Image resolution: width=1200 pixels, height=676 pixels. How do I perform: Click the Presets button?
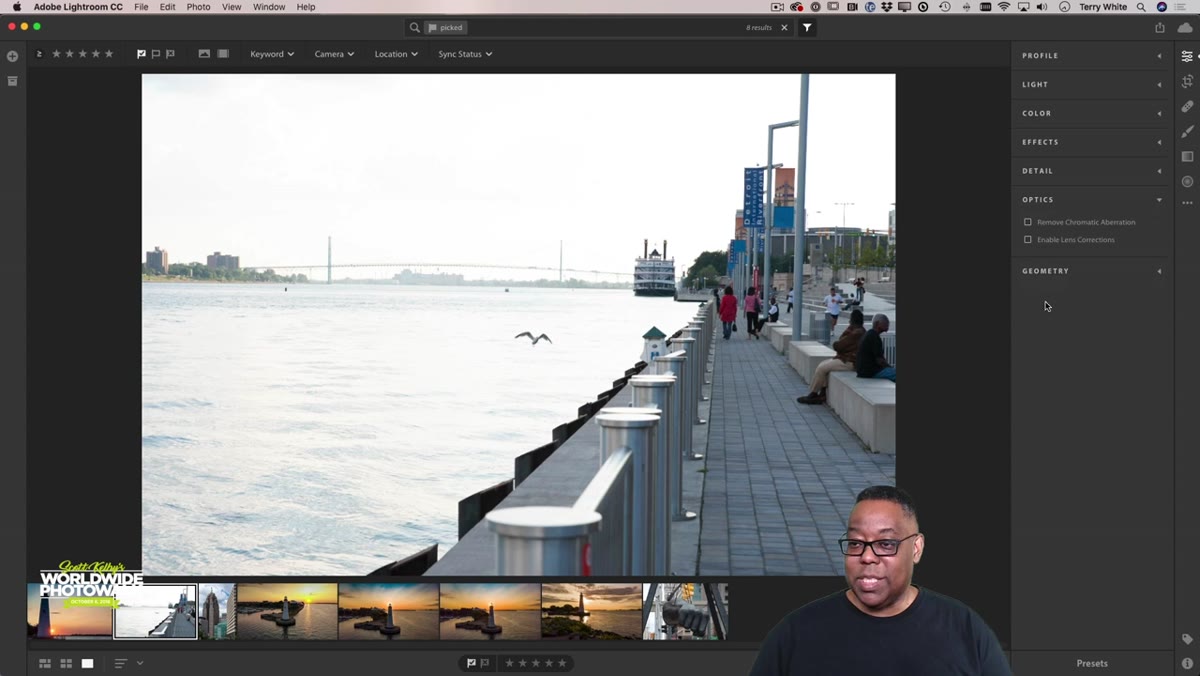tap(1092, 663)
